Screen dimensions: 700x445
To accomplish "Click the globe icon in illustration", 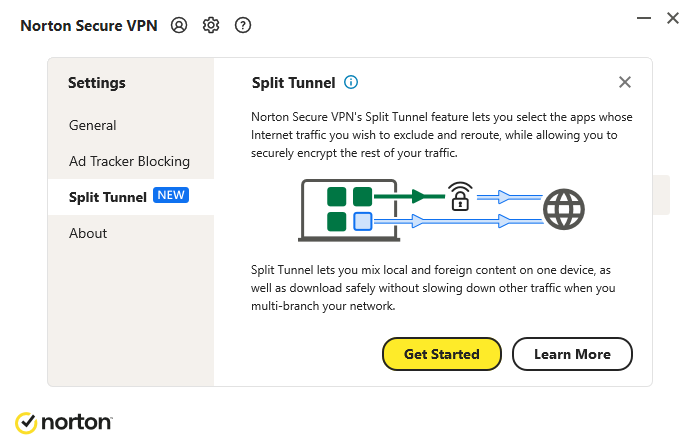I will [x=563, y=210].
